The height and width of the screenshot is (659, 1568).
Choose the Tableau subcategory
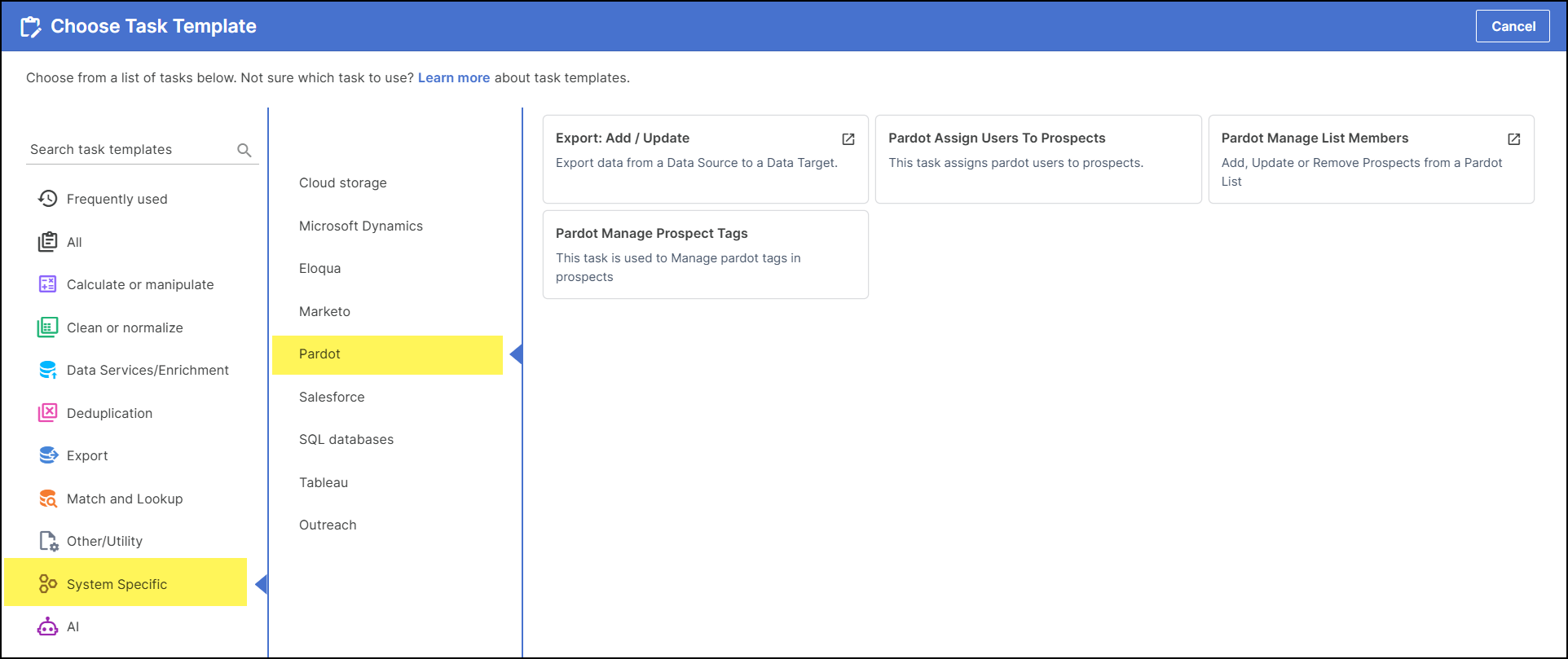[324, 482]
